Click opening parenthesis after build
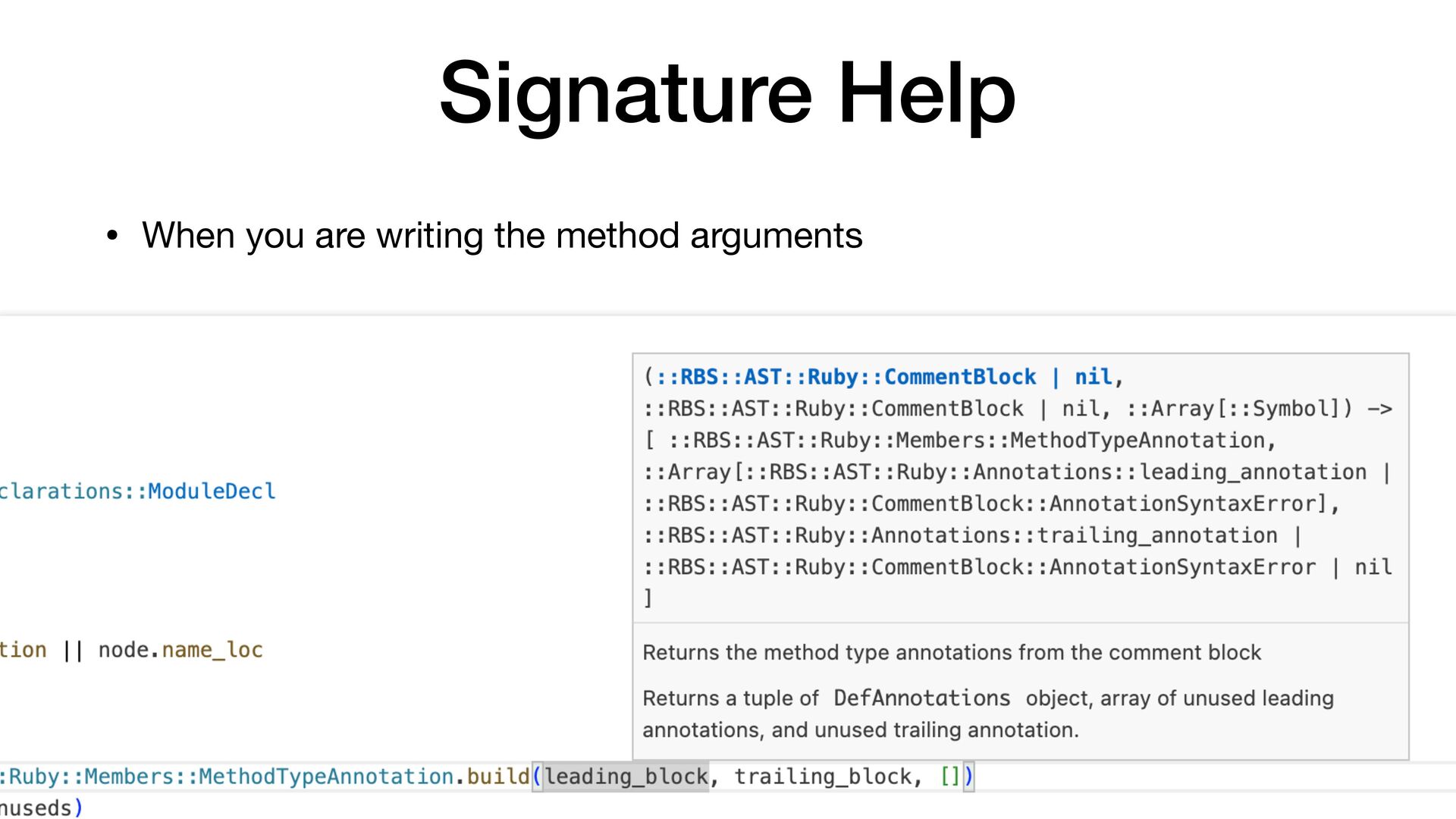The image size is (1456, 819). tap(537, 777)
